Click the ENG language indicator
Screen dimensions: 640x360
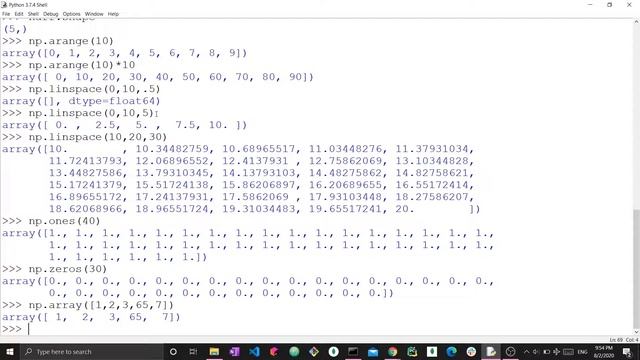(582, 351)
